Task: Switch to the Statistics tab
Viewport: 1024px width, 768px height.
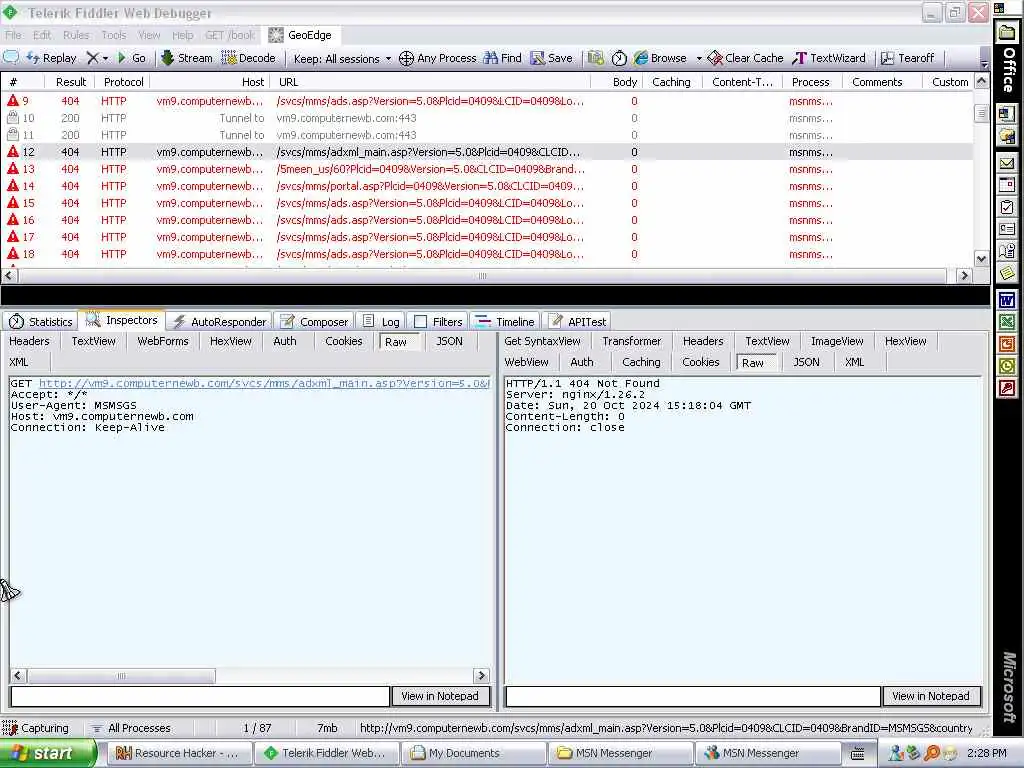Action: [x=40, y=321]
